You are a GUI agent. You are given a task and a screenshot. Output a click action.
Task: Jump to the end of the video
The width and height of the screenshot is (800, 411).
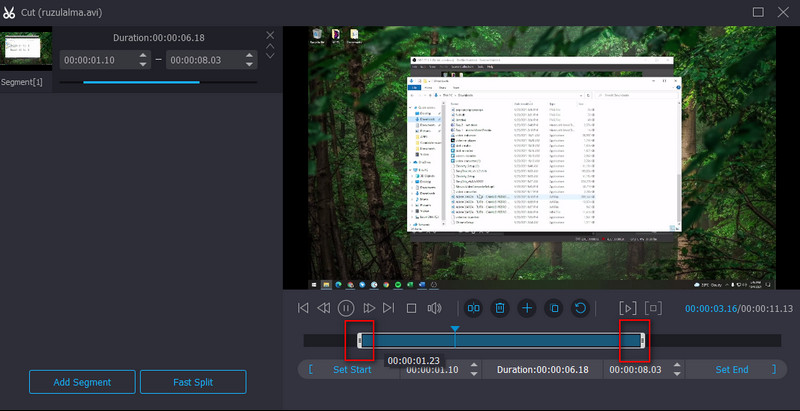coord(389,308)
